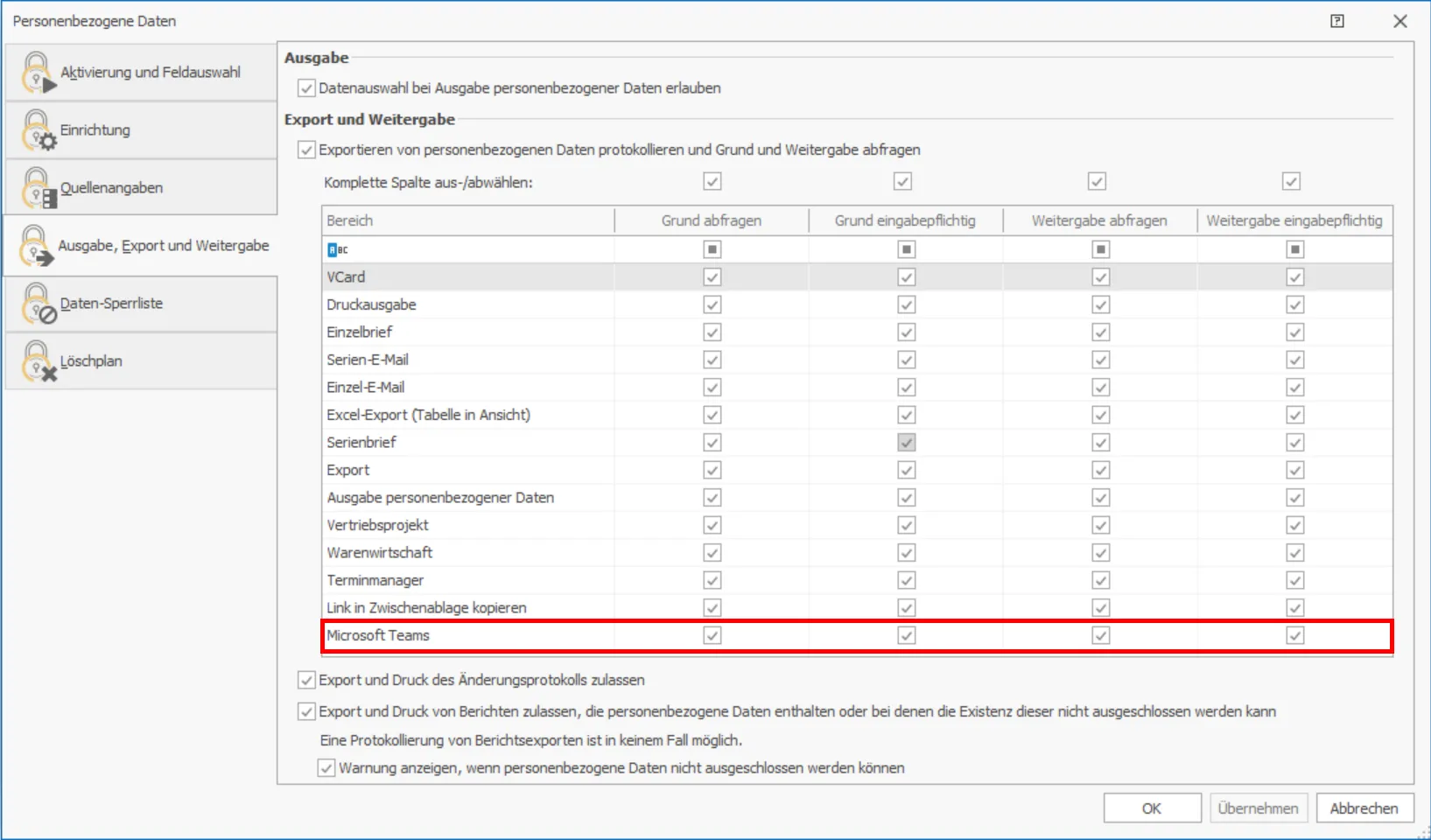This screenshot has width=1431, height=840.
Task: Click the Bereich column header
Action: coord(468,220)
